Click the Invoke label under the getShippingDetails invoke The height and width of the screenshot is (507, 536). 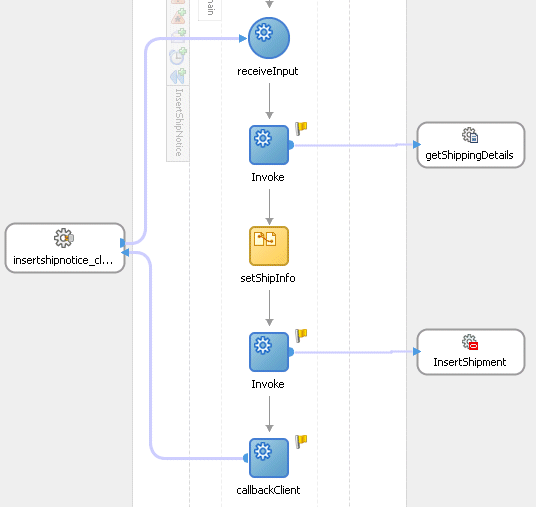pyautogui.click(x=268, y=177)
